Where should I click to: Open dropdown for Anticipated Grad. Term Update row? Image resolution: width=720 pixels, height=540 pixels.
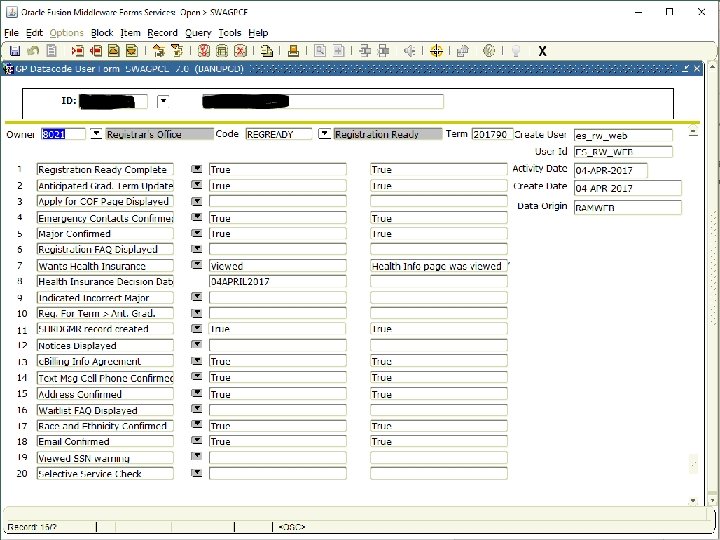tap(197, 185)
